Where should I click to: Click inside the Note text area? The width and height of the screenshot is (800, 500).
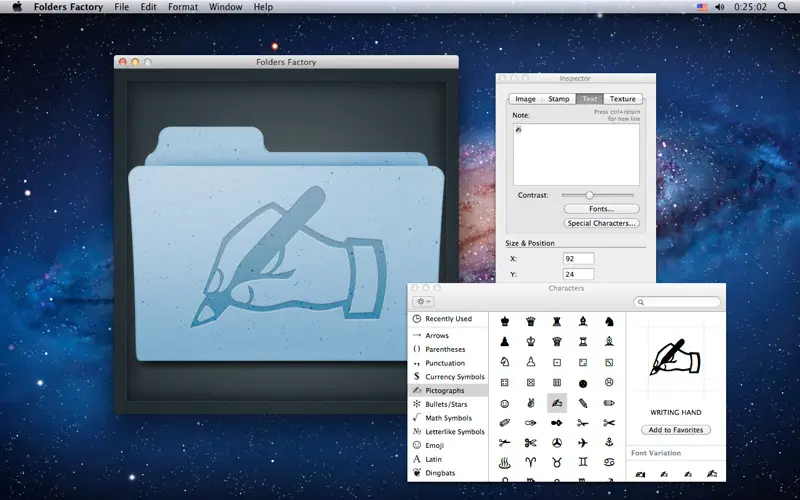coord(576,154)
